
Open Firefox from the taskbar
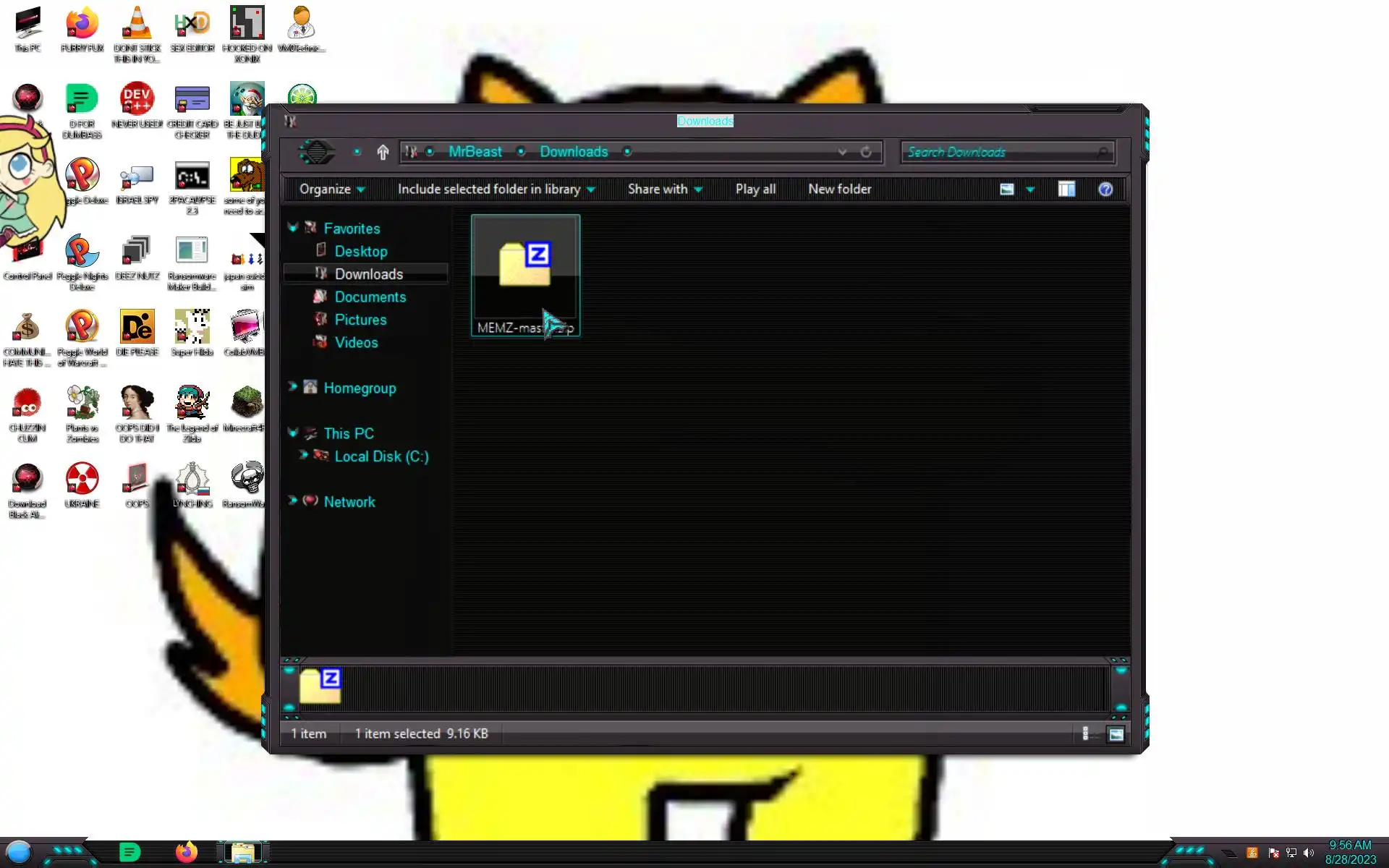[186, 852]
